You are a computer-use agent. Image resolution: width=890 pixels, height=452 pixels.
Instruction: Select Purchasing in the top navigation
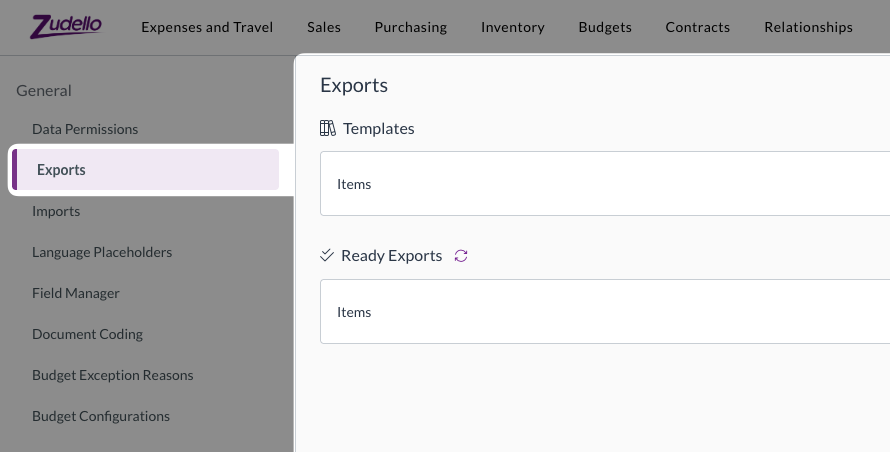pos(411,27)
